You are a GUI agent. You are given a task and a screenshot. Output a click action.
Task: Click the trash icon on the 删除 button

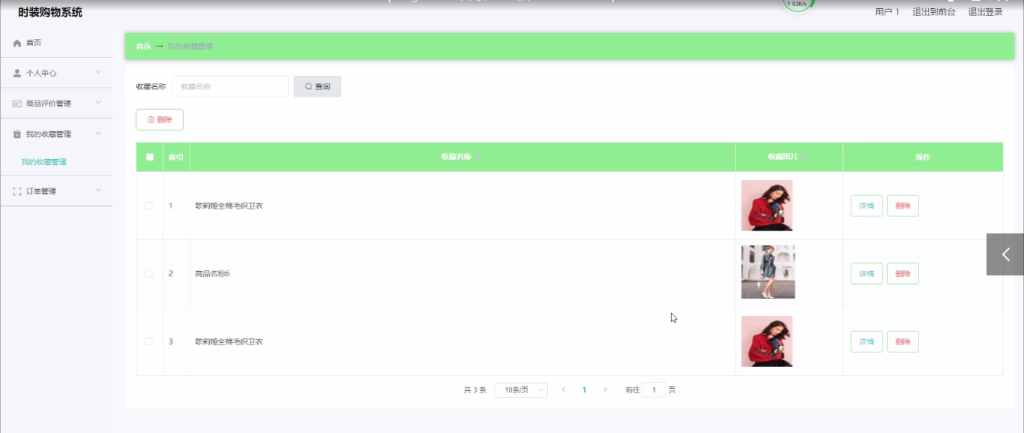(x=151, y=120)
